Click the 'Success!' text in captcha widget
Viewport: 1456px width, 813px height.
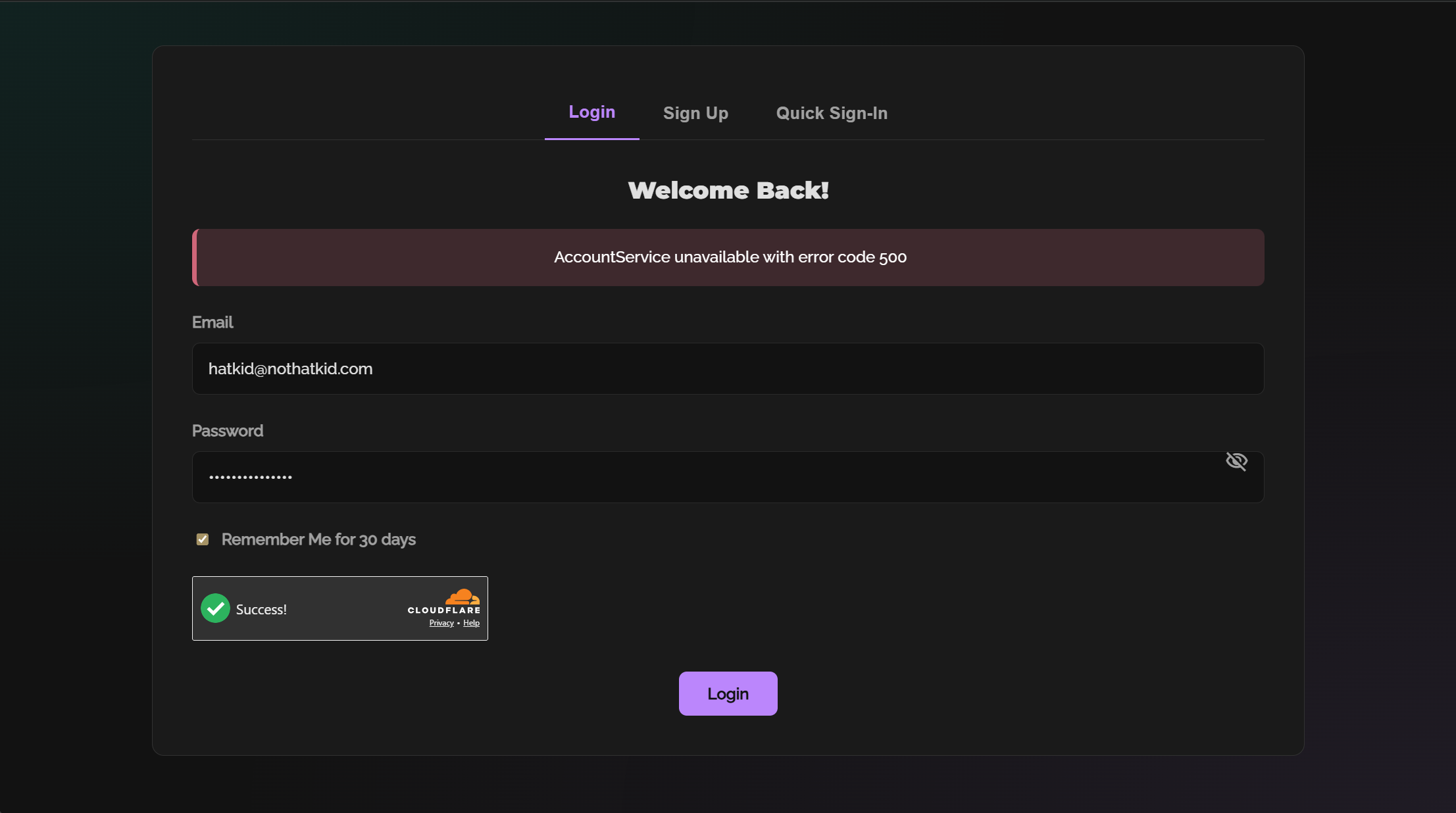261,610
